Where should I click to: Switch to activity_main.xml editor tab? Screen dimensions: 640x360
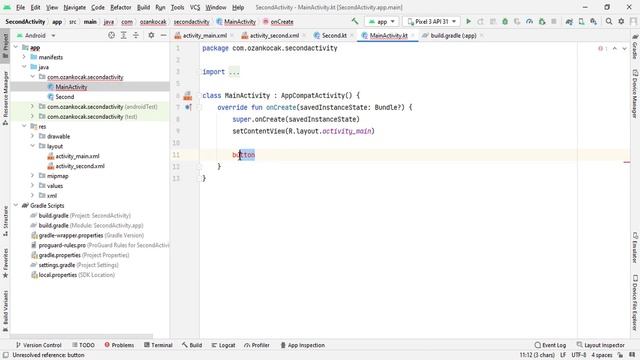pyautogui.click(x=204, y=36)
